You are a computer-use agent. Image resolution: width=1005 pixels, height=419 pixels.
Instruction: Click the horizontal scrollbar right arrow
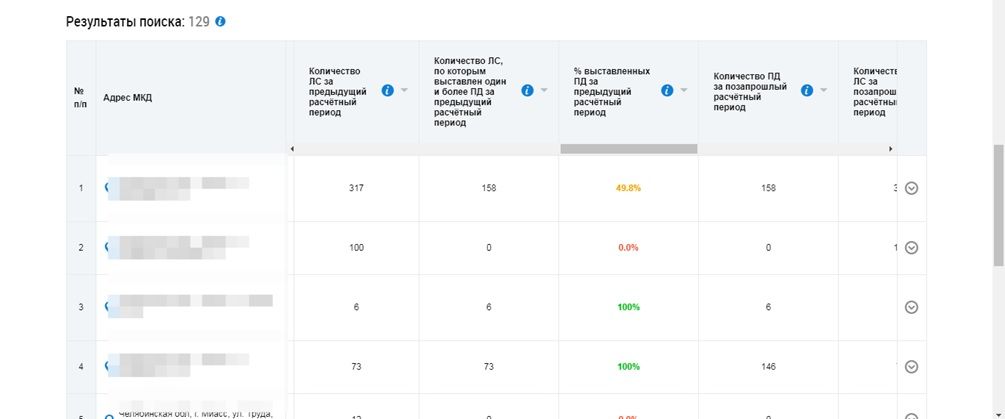click(890, 149)
